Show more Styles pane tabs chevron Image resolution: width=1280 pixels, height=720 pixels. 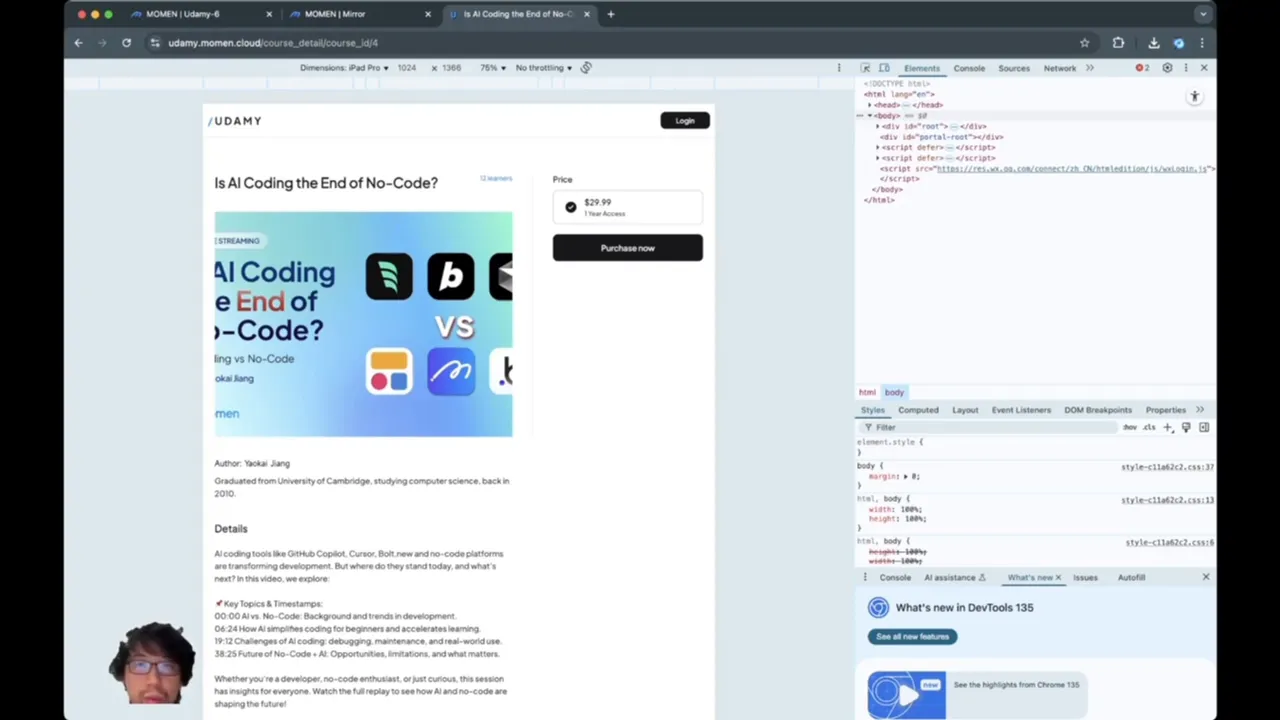(x=1200, y=410)
